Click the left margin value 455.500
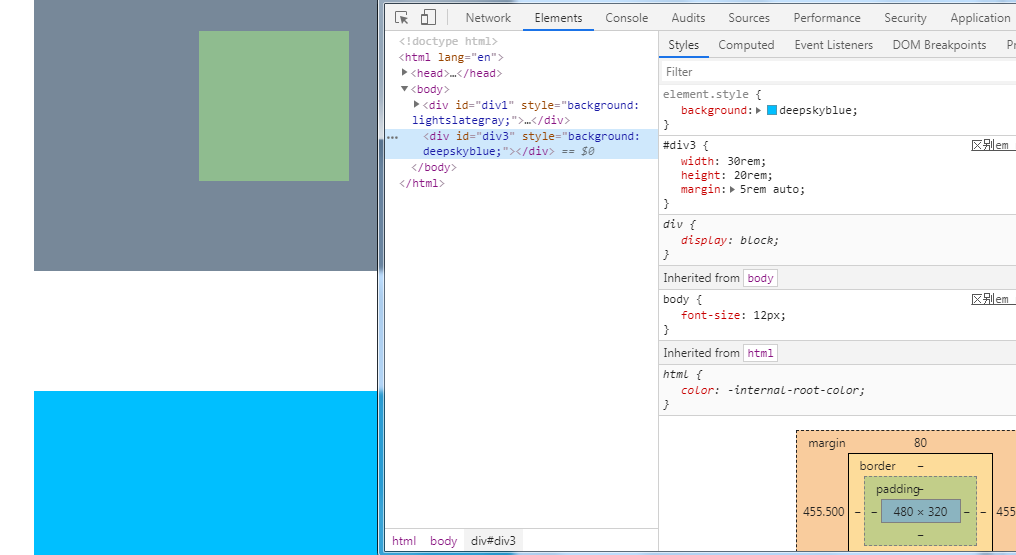The width and height of the screenshot is (1016, 555). pyautogui.click(x=824, y=512)
